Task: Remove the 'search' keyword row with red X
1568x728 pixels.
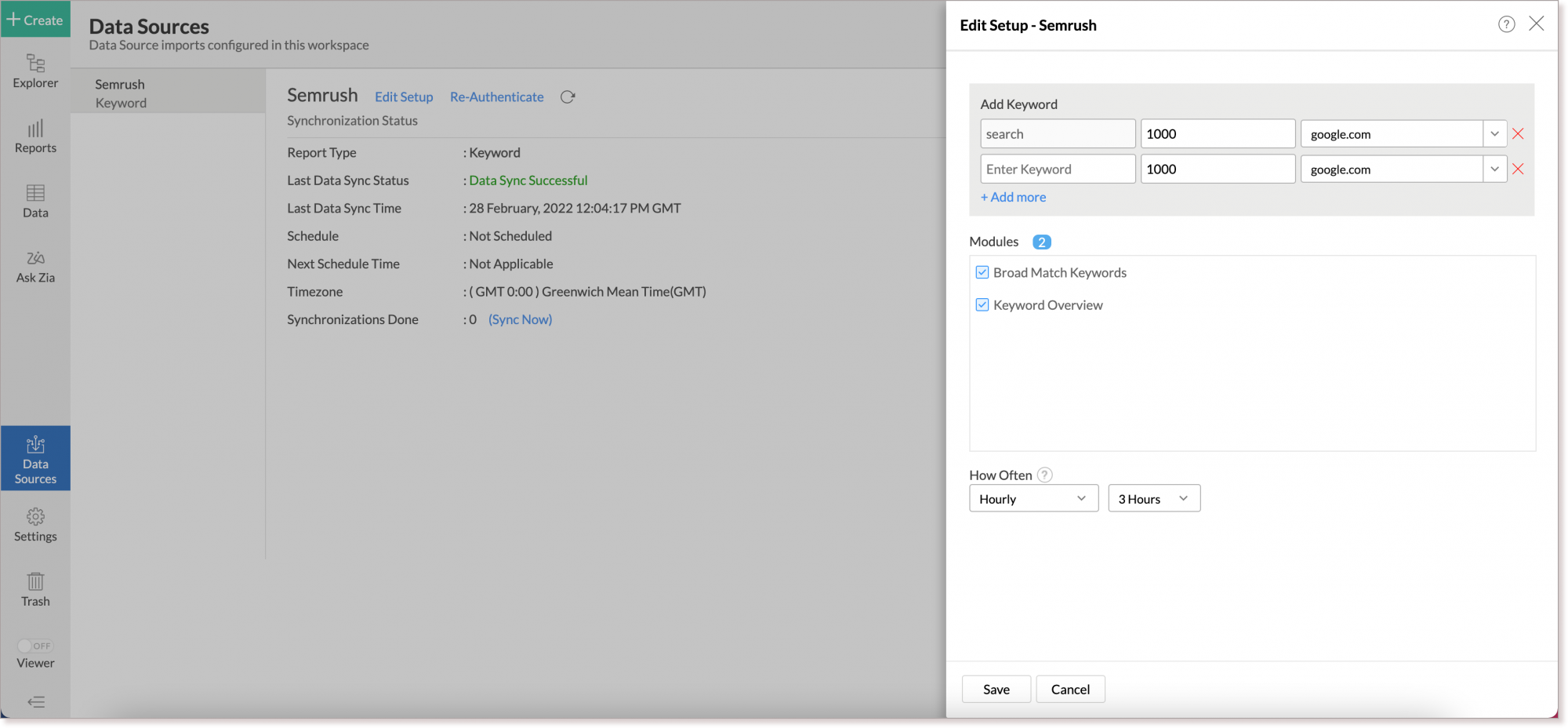Action: 1518,133
